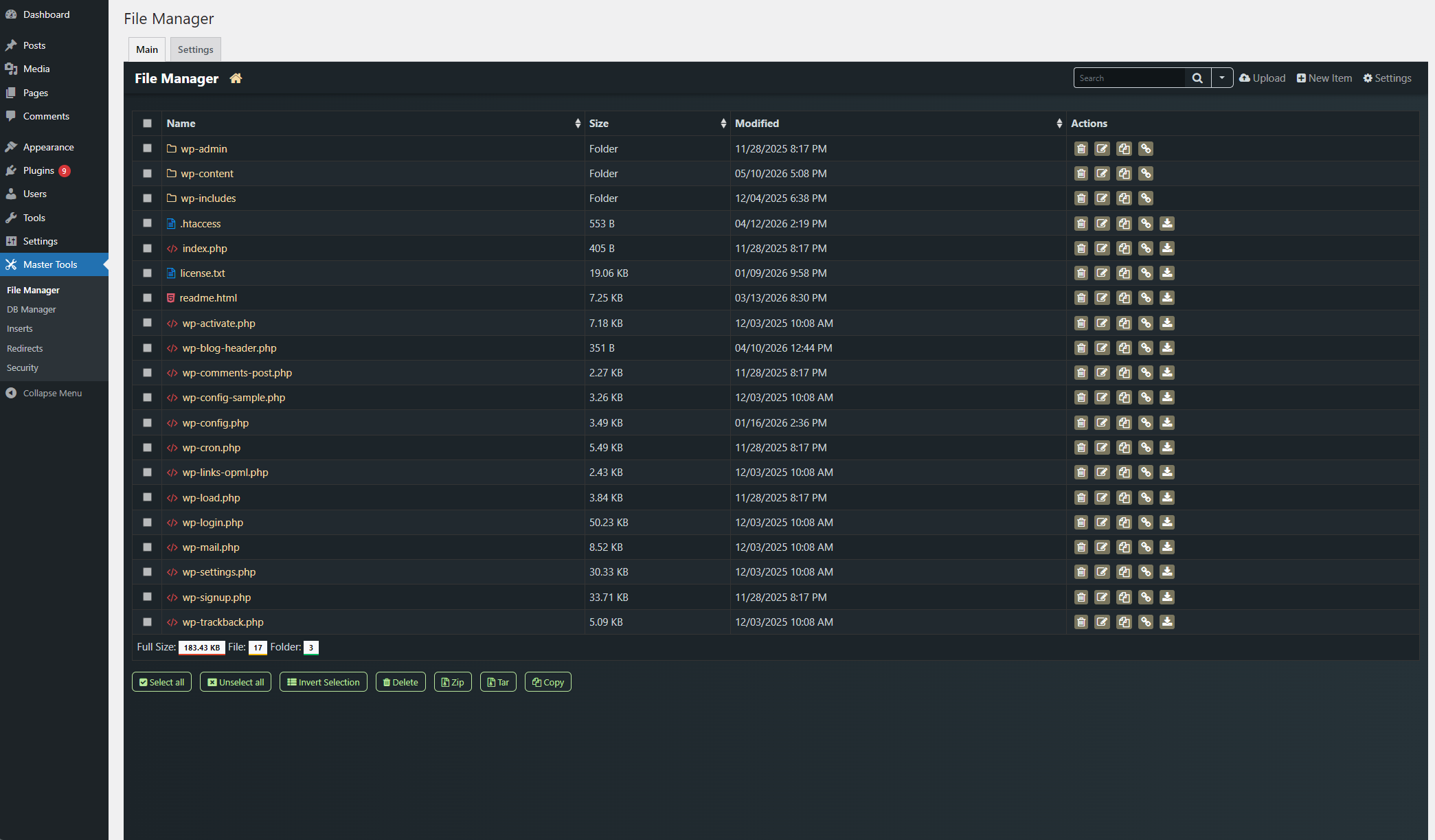Click the edit icon for readme.html
This screenshot has height=840, width=1435.
1103,298
